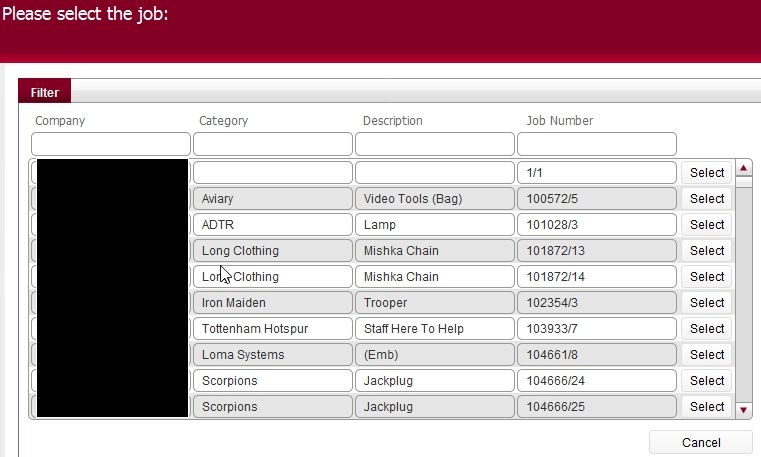761x457 pixels.
Task: Select Scorpions job 104666/25
Action: [x=706, y=407]
